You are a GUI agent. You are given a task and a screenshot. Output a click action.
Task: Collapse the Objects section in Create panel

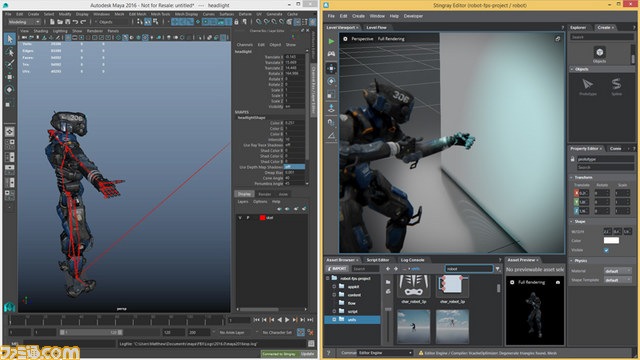[572, 69]
